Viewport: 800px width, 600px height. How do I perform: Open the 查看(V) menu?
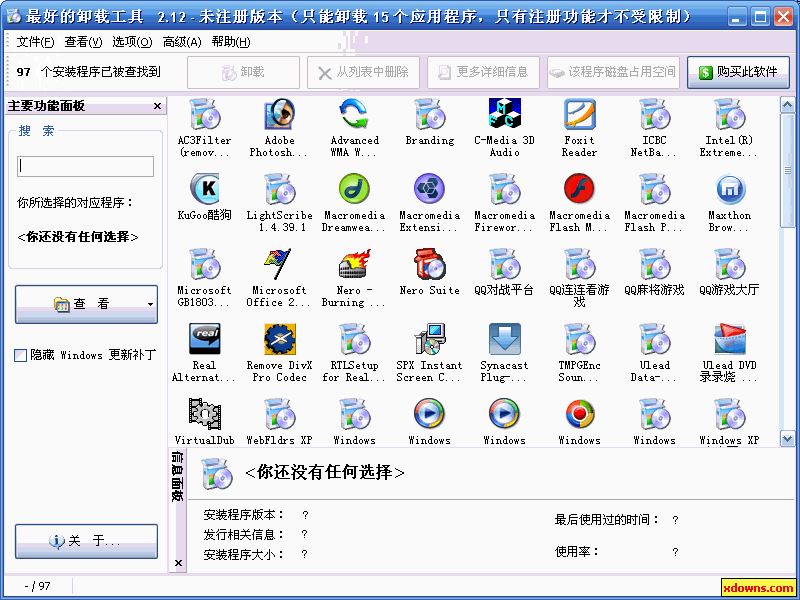click(x=83, y=42)
